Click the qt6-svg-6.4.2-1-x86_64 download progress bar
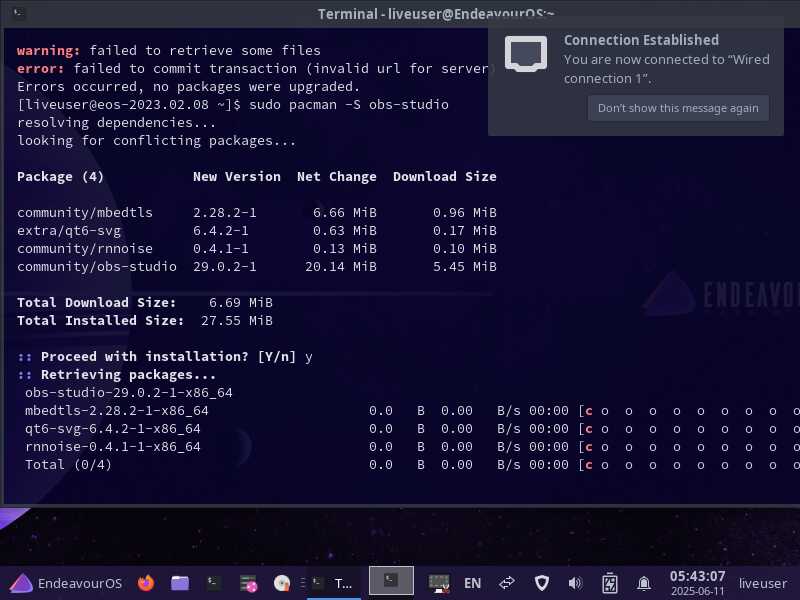Image resolution: width=800 pixels, height=600 pixels. [x=689, y=429]
